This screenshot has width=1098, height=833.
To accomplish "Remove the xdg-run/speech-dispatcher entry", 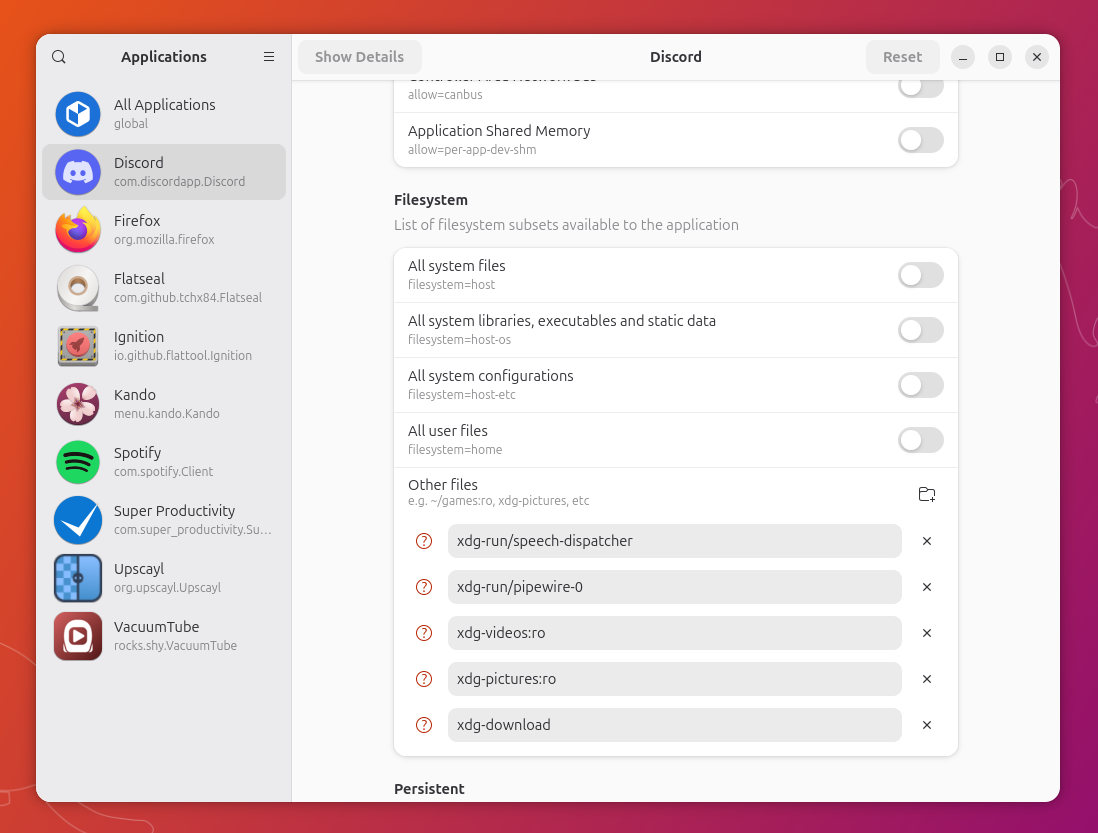I will pyautogui.click(x=926, y=541).
